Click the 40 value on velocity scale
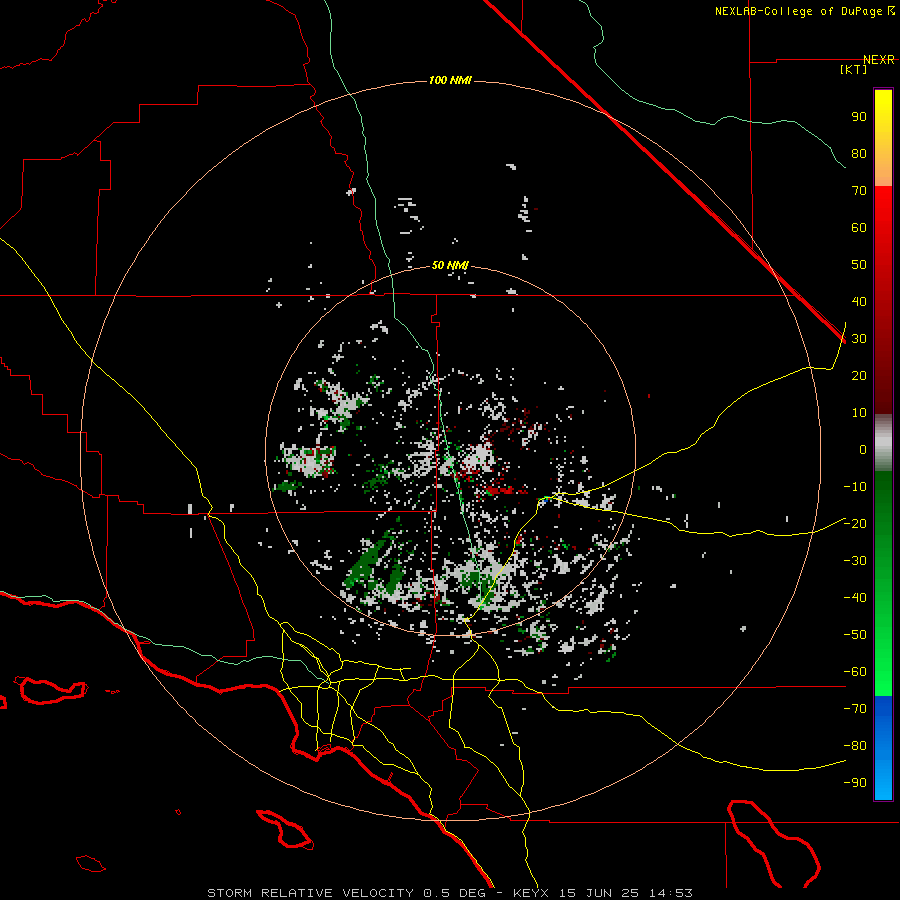The width and height of the screenshot is (900, 900). 859,302
